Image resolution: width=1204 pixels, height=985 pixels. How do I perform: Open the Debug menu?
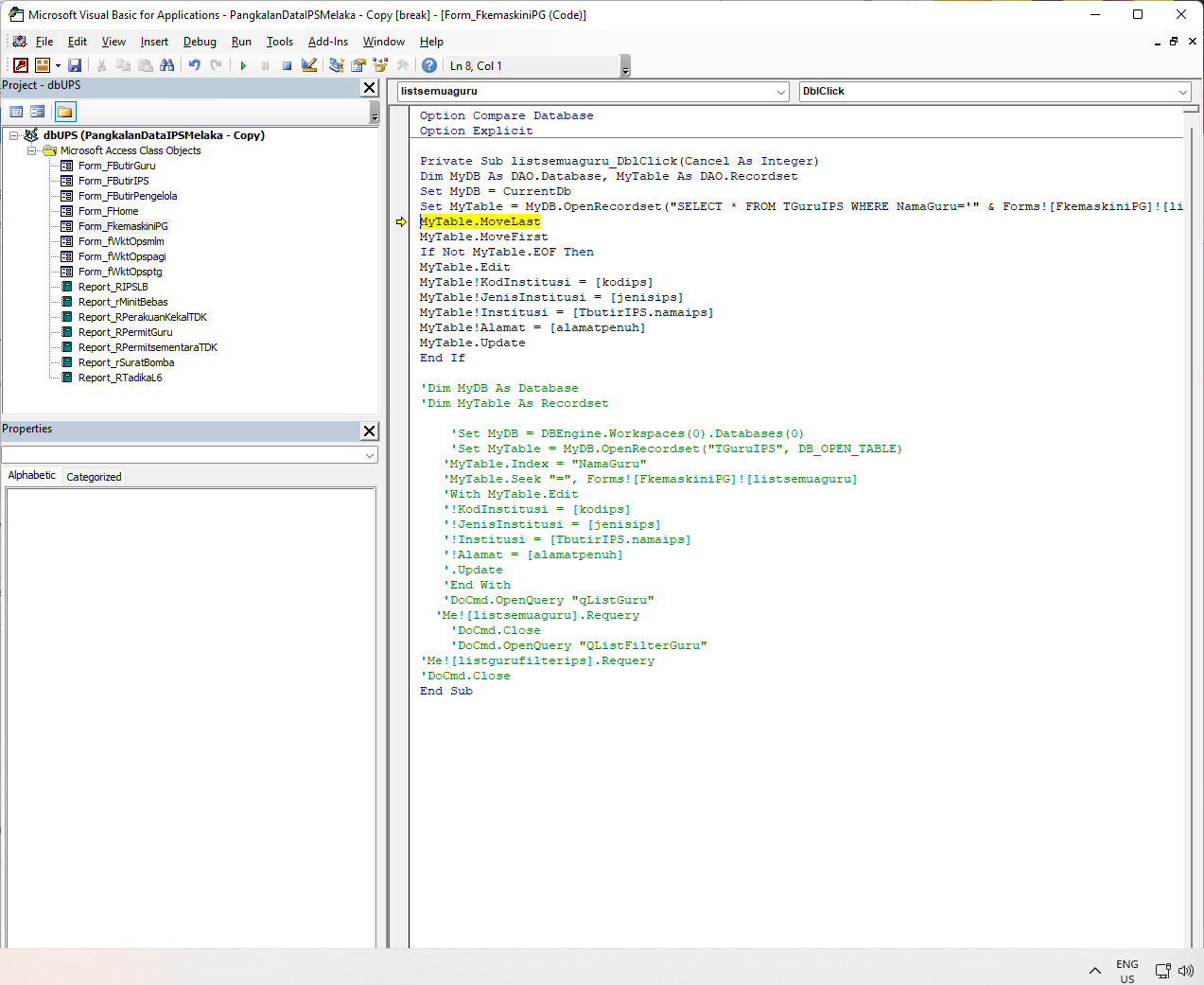pos(200,42)
